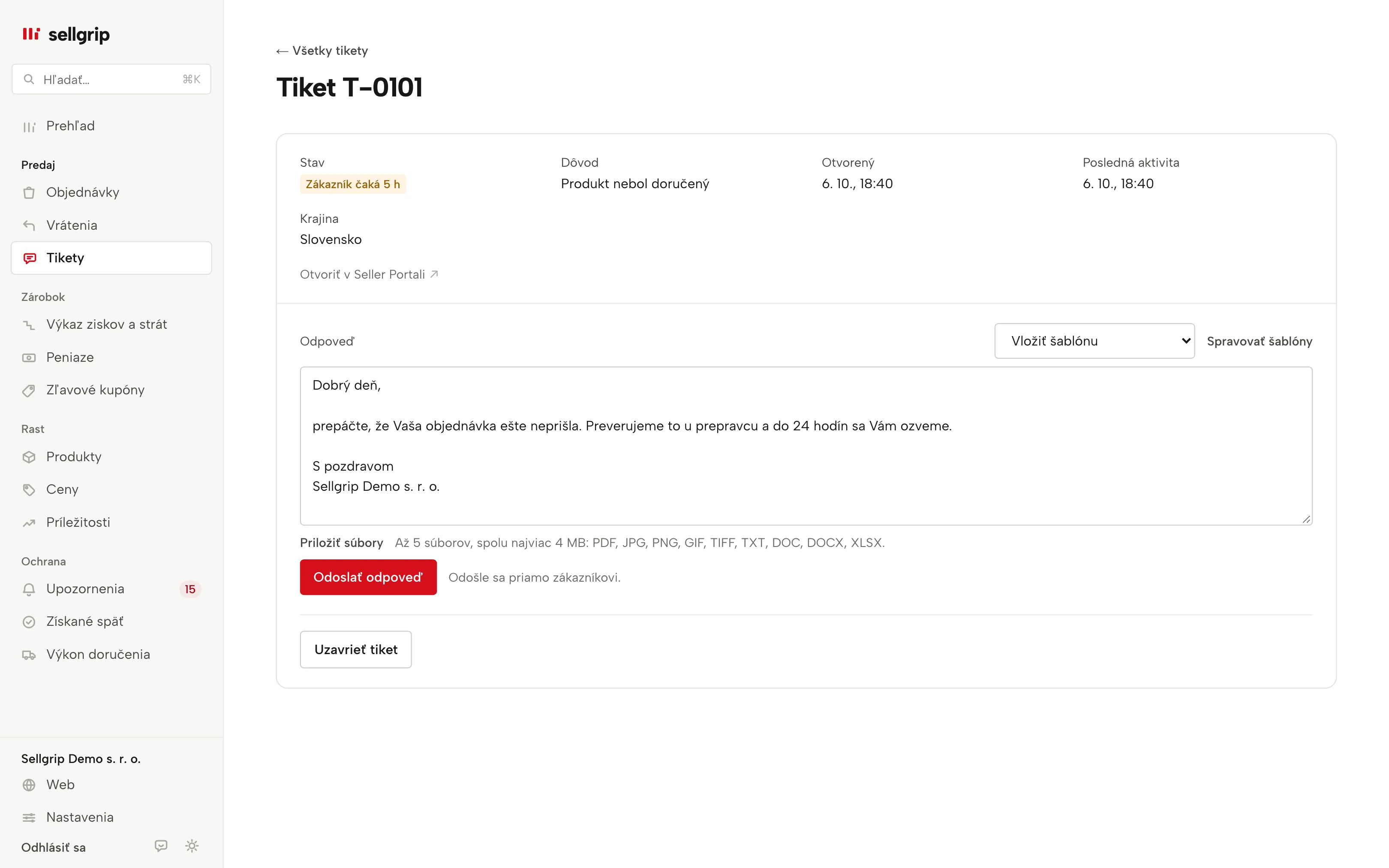Click the Slovensko country value
1389x868 pixels.
point(331,239)
